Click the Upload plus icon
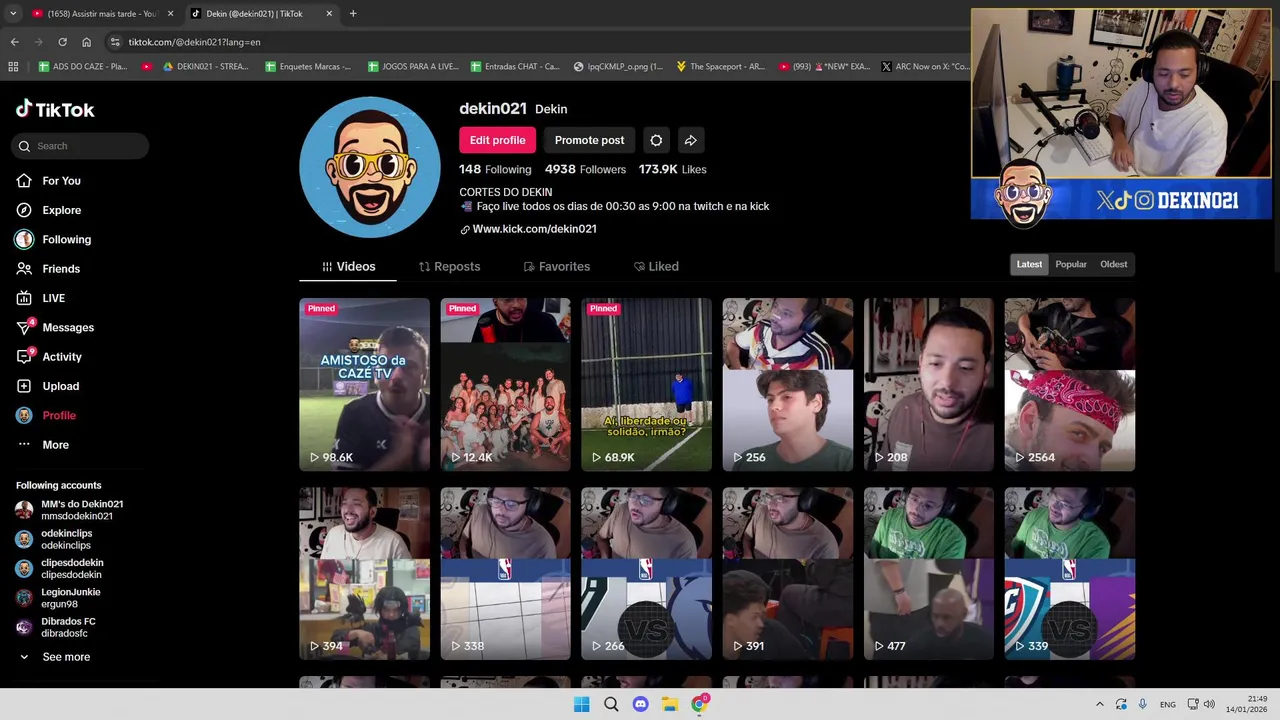This screenshot has height=720, width=1280. point(24,386)
